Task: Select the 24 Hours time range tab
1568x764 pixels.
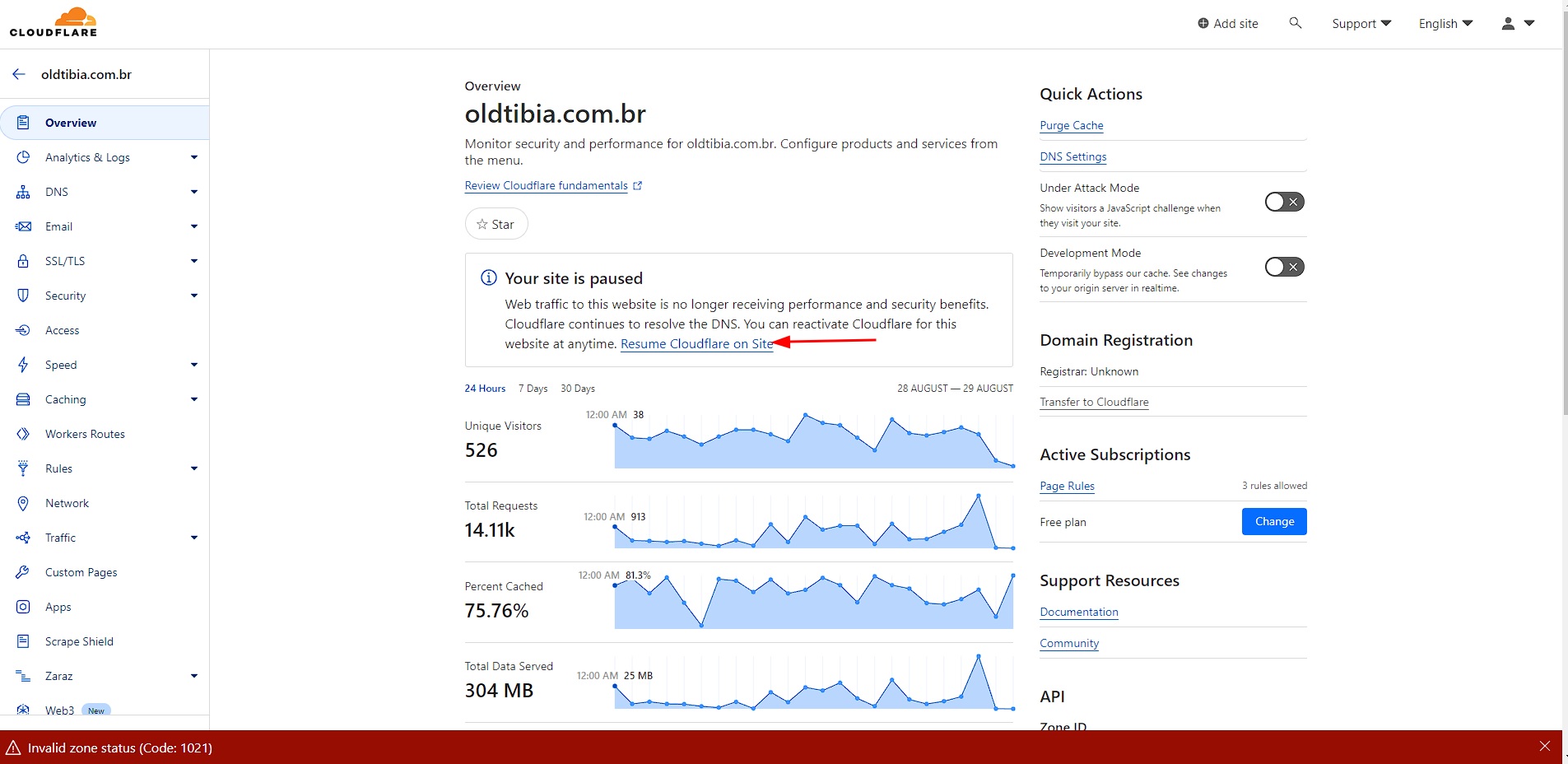Action: pyautogui.click(x=485, y=389)
